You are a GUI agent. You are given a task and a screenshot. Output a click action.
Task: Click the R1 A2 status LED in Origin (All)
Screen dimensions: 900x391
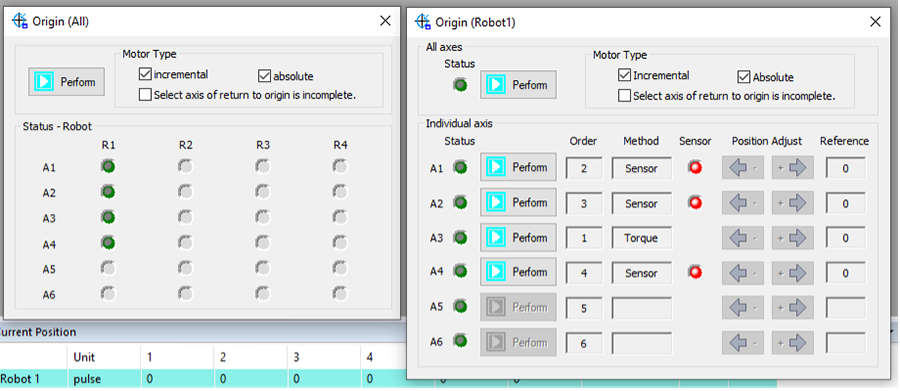pyautogui.click(x=108, y=192)
